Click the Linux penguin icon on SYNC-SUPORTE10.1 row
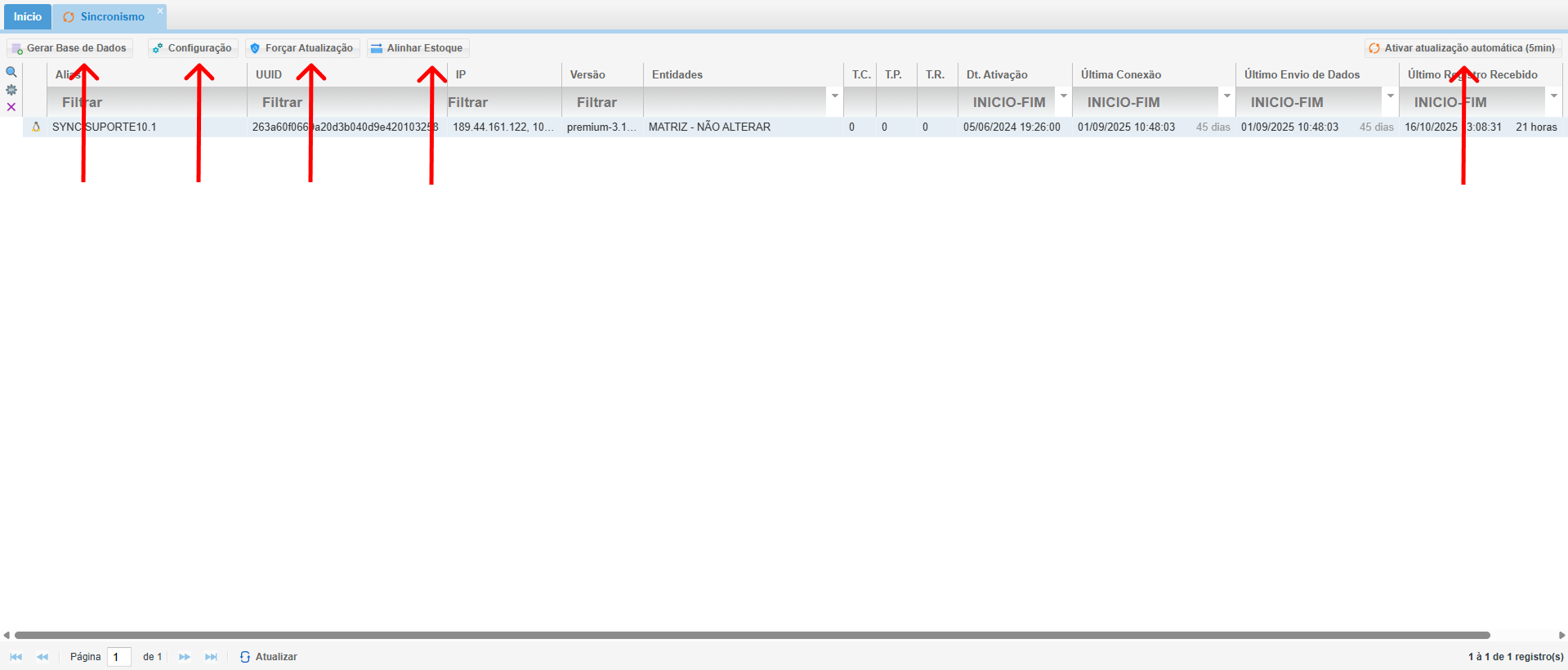The image size is (1568, 670). click(x=36, y=127)
